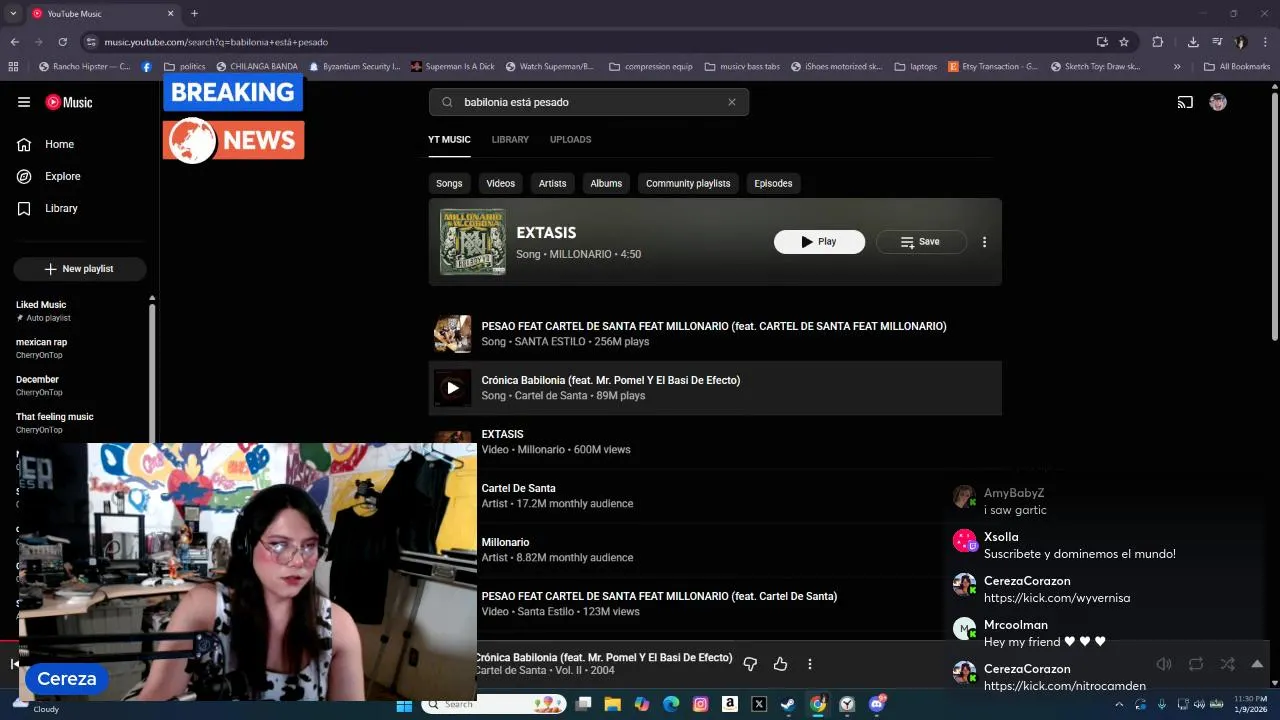Filter results by Artists chip
This screenshot has width=1280, height=720.
click(552, 183)
